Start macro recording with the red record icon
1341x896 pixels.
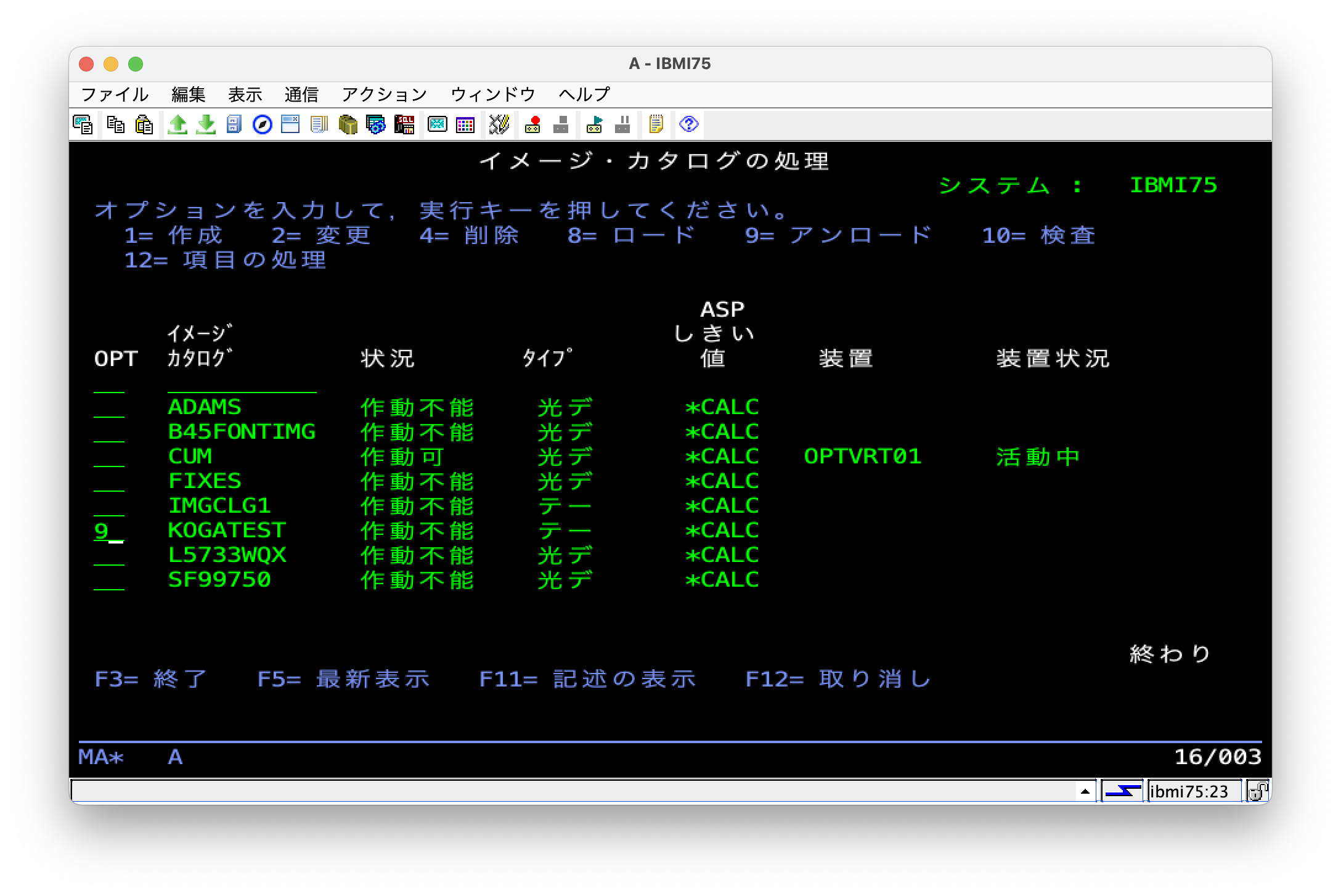533,125
